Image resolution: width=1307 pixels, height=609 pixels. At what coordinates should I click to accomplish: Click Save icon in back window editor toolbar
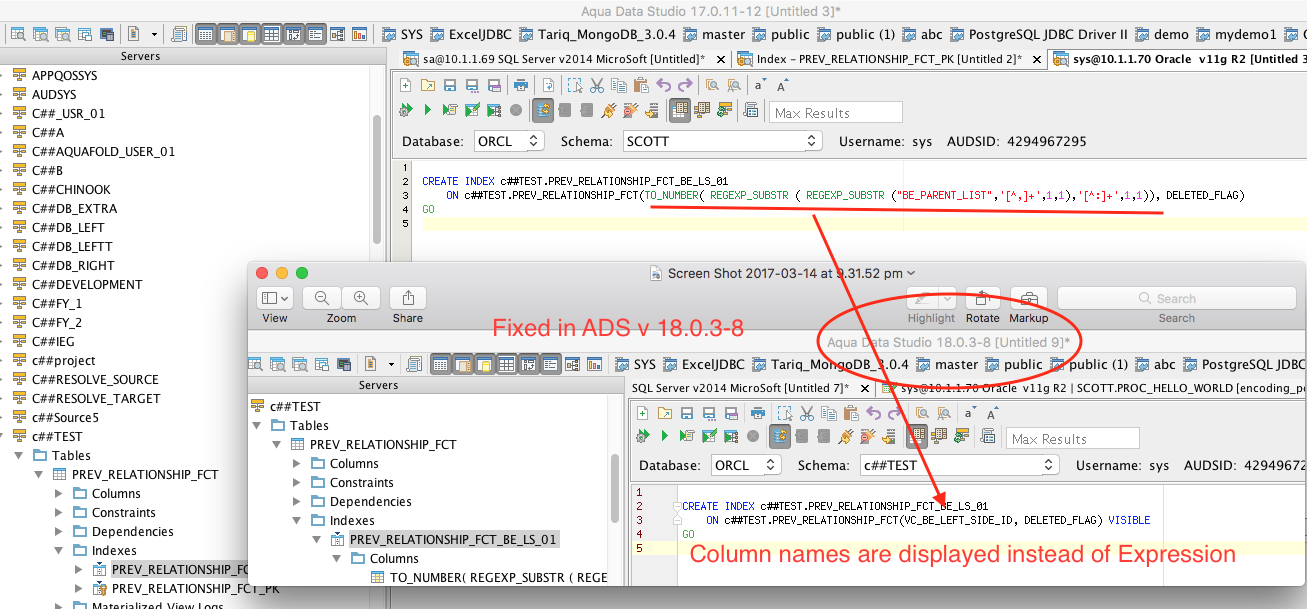(449, 86)
